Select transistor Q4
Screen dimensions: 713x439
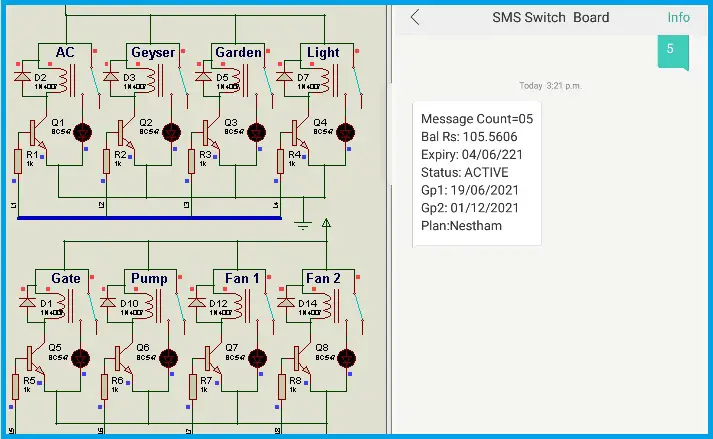(299, 133)
